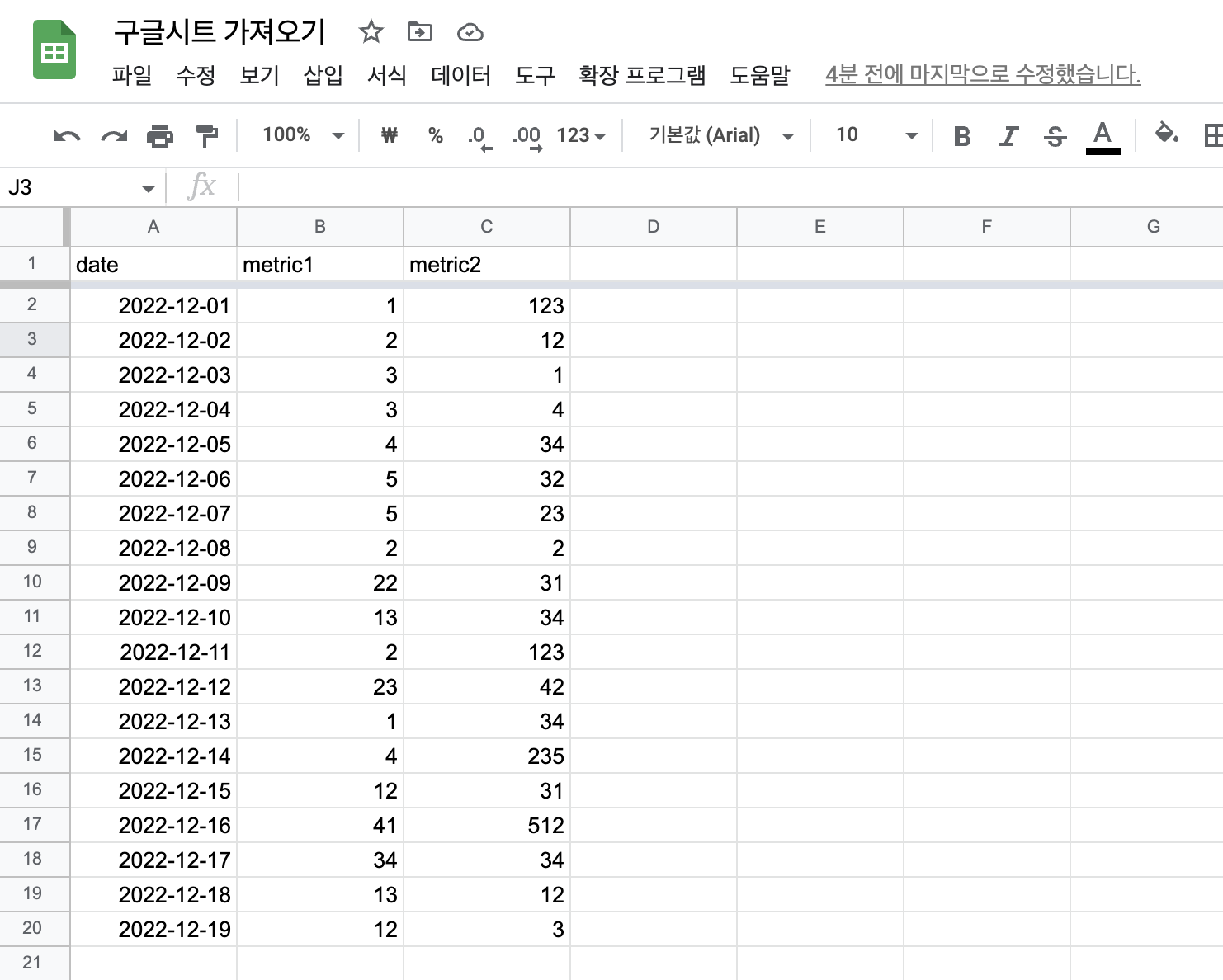Select column E header
This screenshot has width=1223, height=980.
coord(820,227)
